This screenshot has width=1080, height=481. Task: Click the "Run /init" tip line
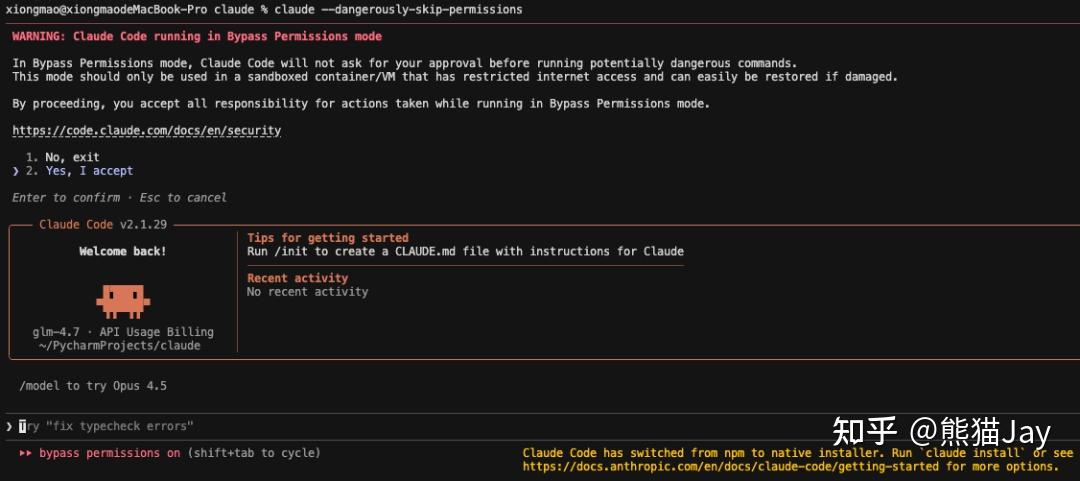(x=465, y=251)
